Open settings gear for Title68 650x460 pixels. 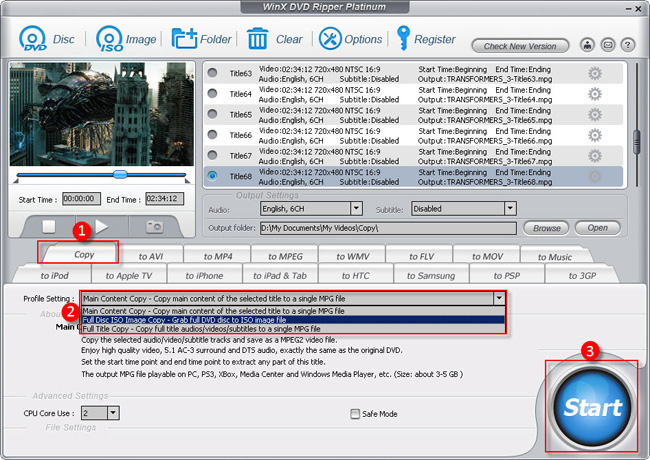pyautogui.click(x=595, y=177)
